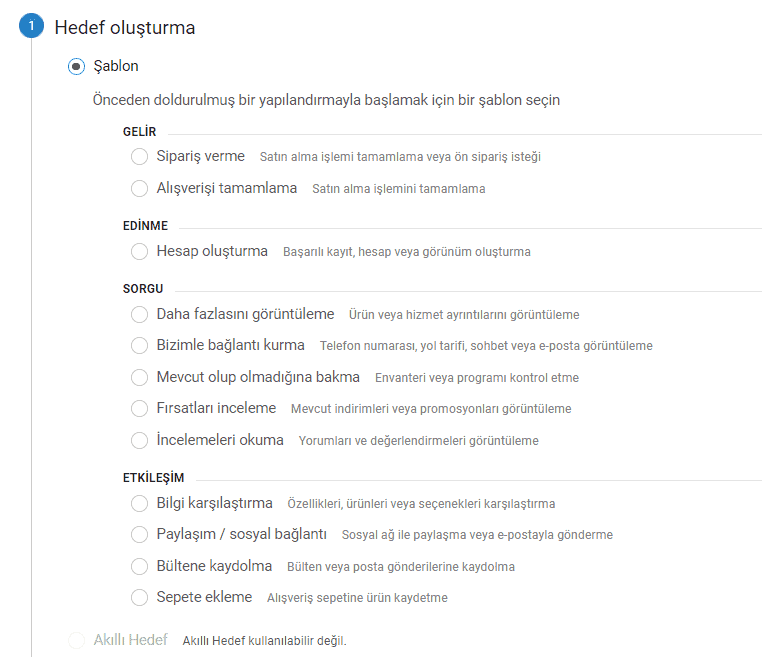Select Alışverişi tamamlama template option
This screenshot has width=769, height=657.
click(140, 188)
